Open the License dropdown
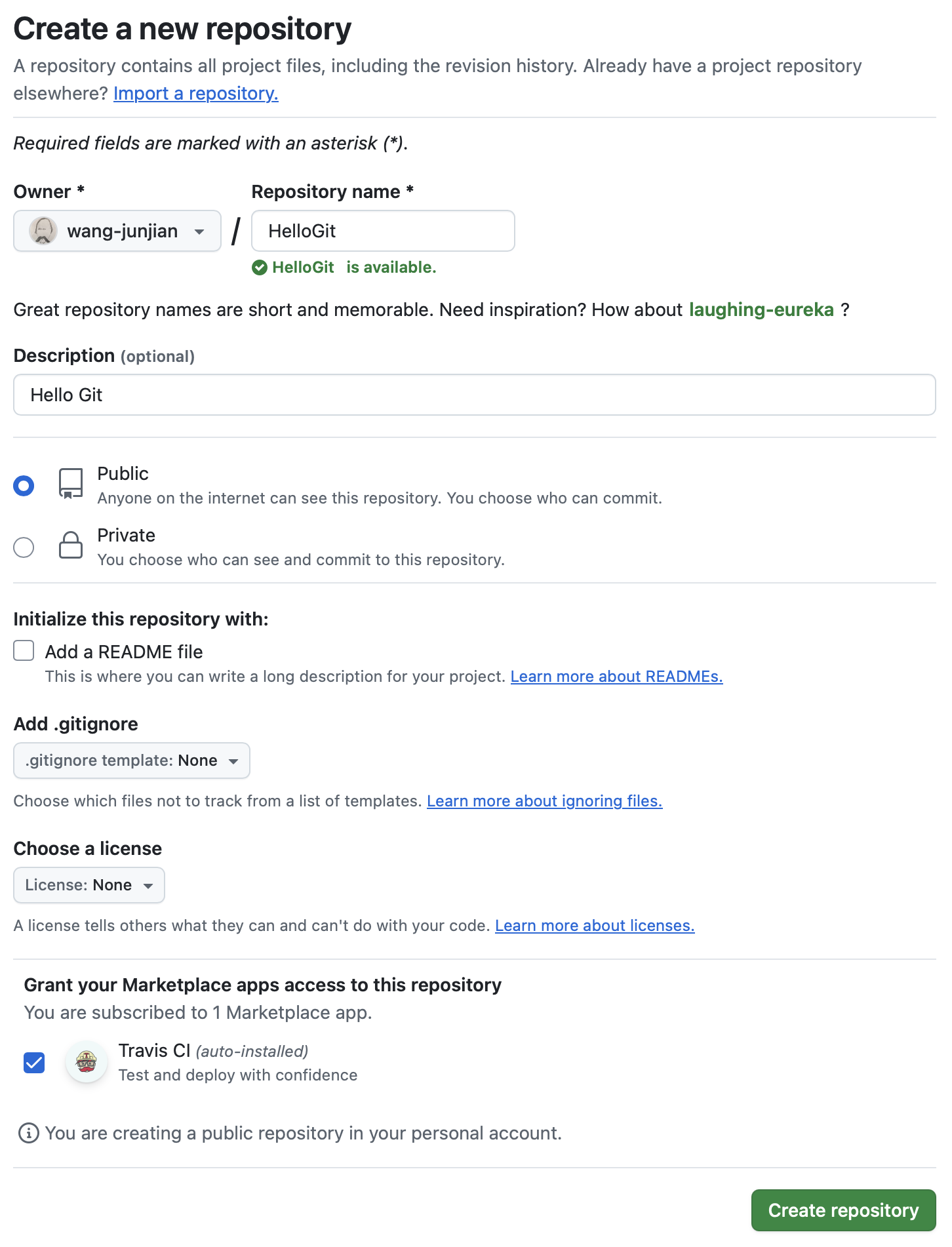952x1247 pixels. coord(89,885)
